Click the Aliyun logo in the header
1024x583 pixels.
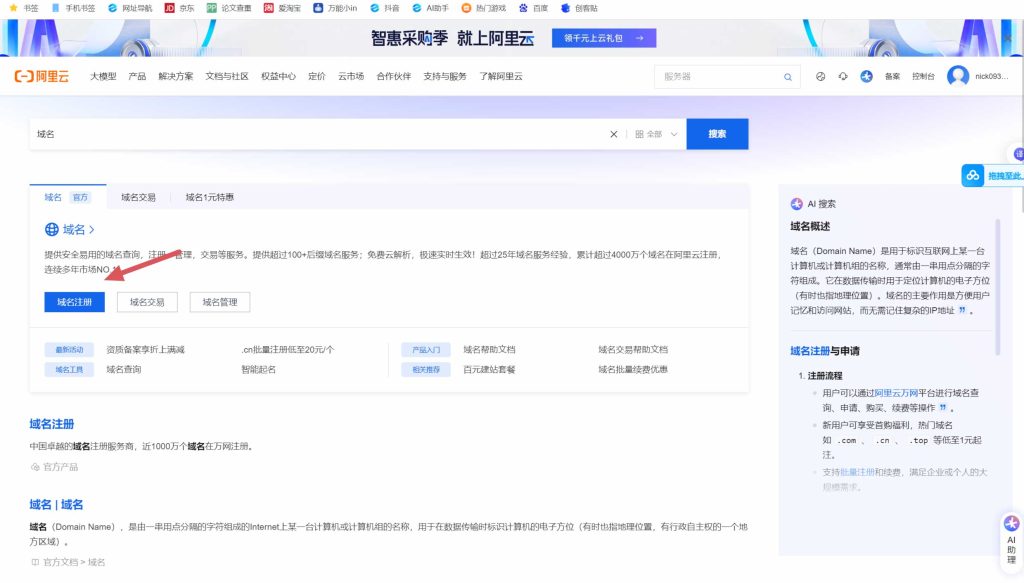(x=41, y=76)
